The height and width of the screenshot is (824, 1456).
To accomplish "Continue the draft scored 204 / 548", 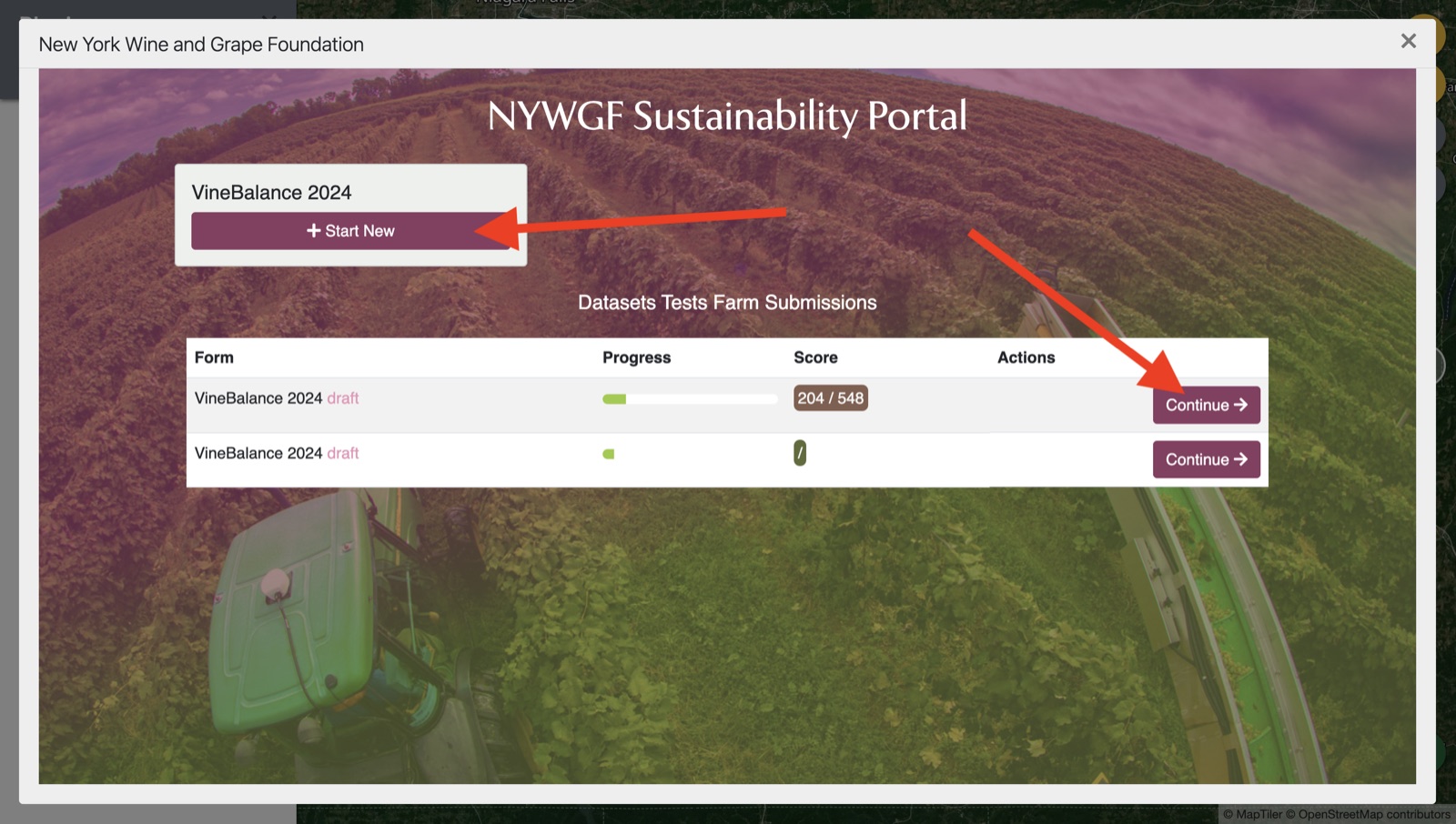I will [x=1206, y=405].
